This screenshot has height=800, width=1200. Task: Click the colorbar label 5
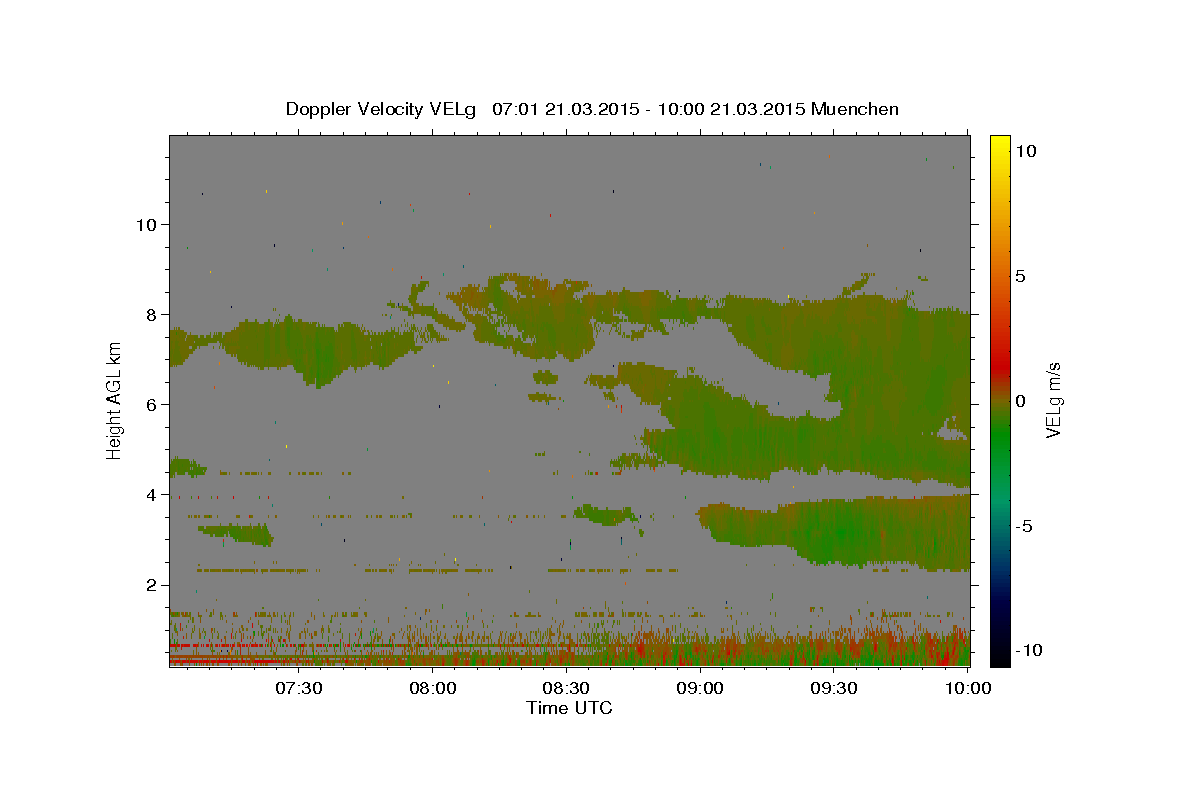pos(1020,275)
